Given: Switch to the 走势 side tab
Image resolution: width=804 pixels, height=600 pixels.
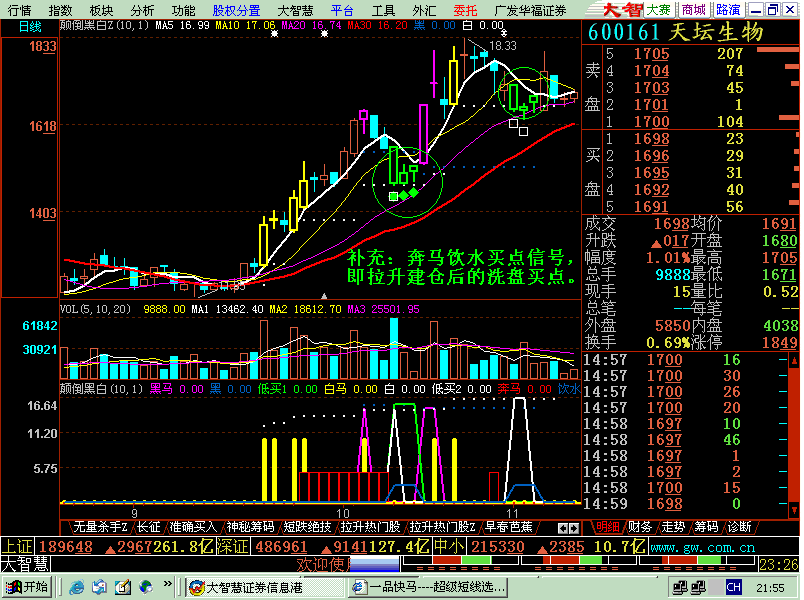Looking at the screenshot, I should 673,527.
